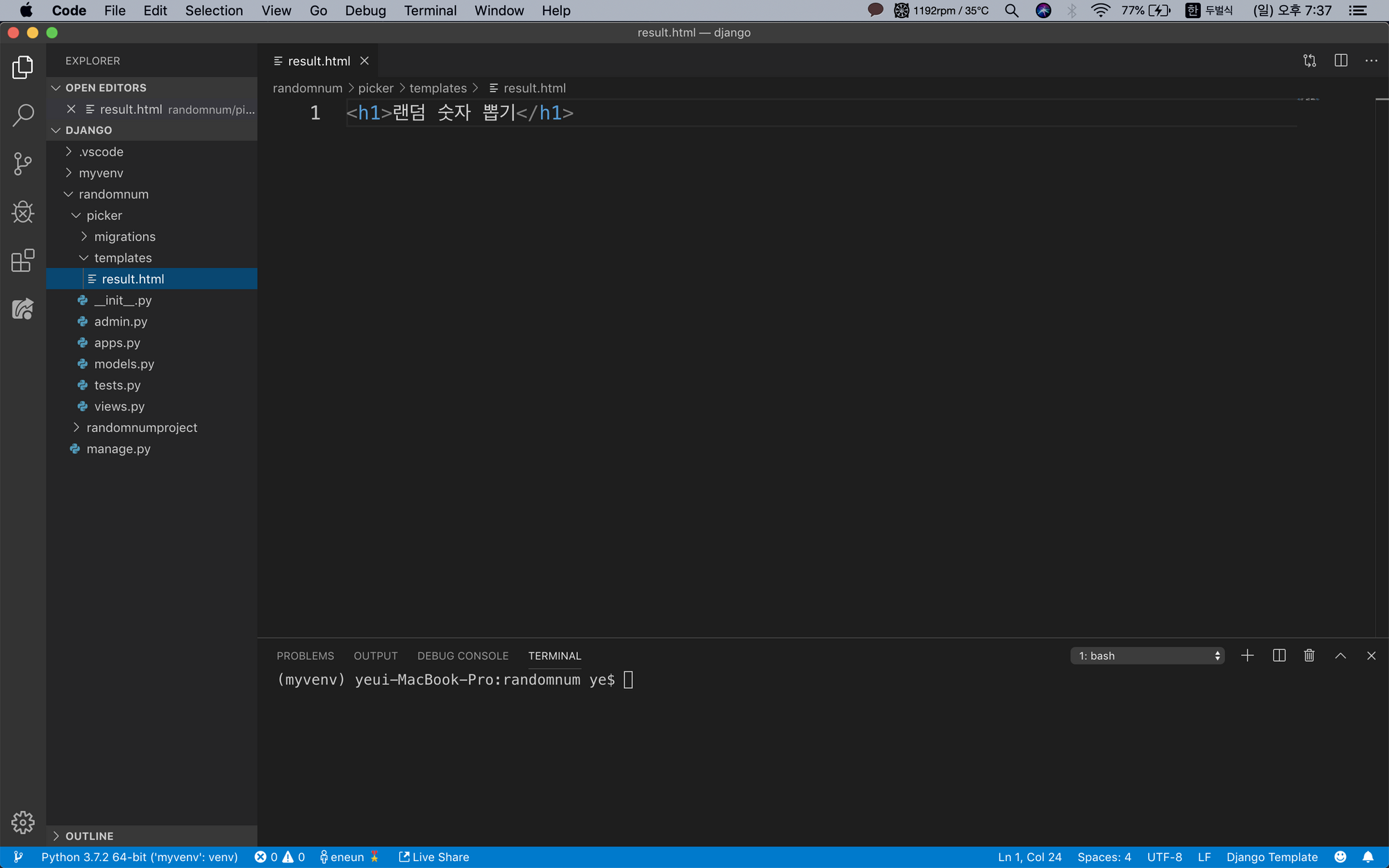
Task: Toggle split editor right layout
Action: 1340,61
